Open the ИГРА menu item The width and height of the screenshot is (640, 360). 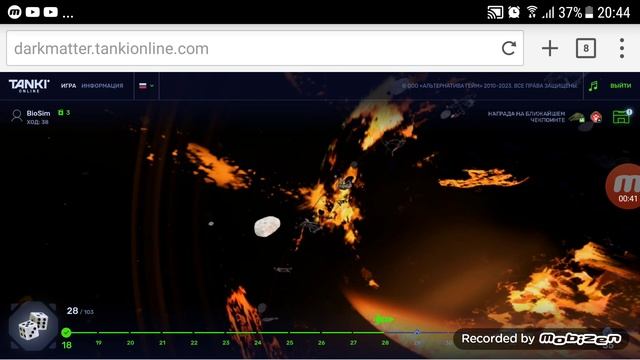(68, 86)
